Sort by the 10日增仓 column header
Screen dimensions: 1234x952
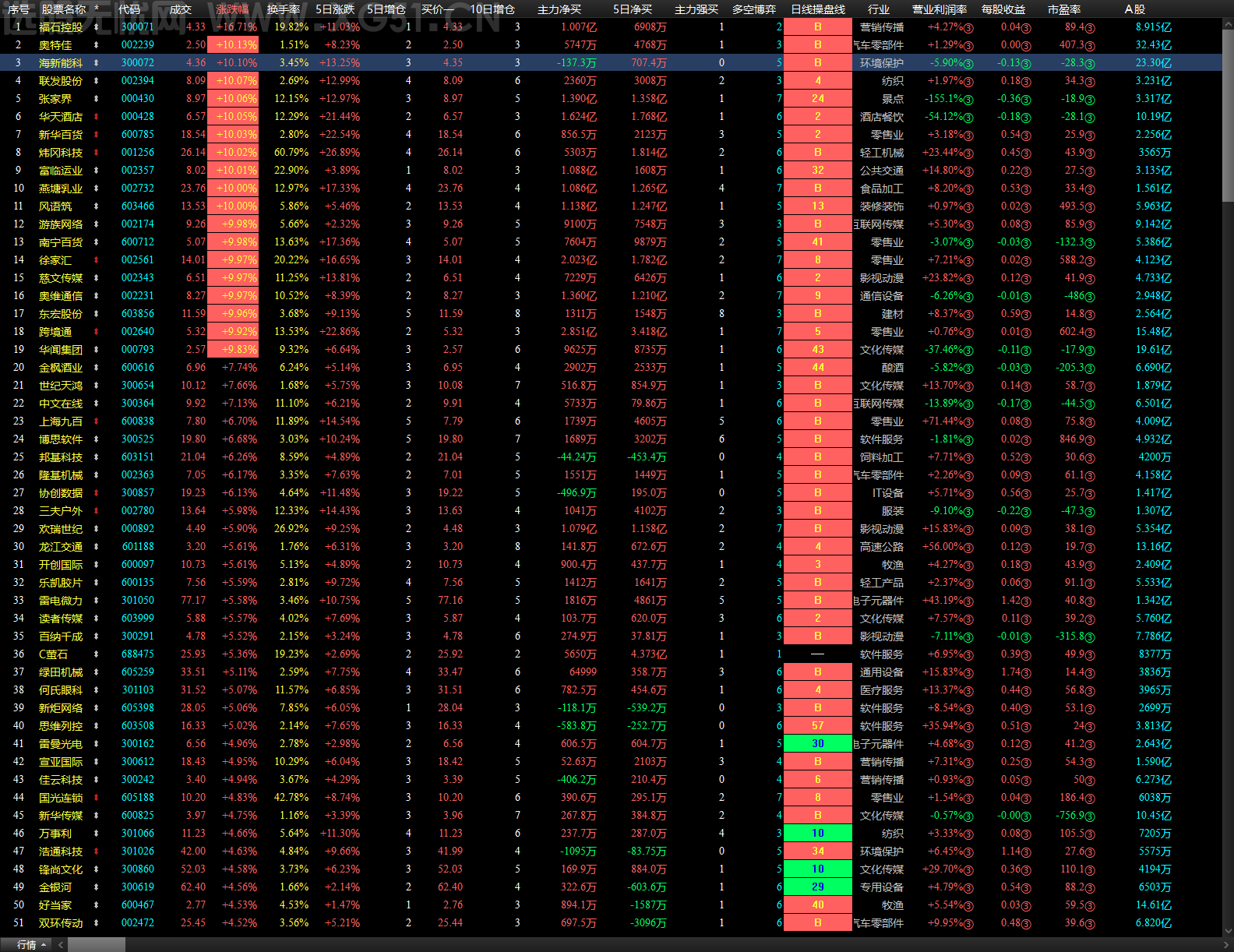pyautogui.click(x=492, y=9)
